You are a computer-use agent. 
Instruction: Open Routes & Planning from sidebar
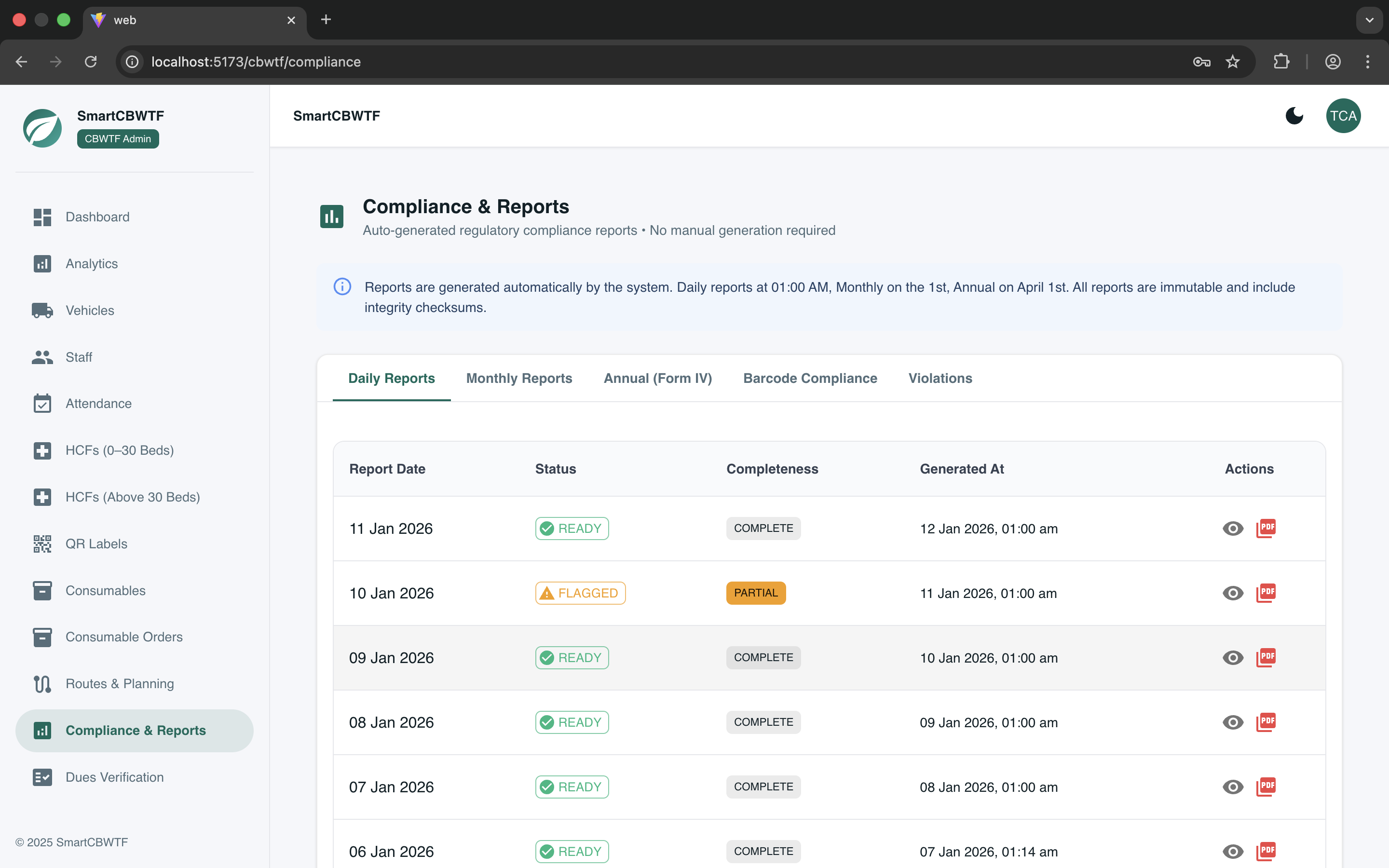[120, 684]
